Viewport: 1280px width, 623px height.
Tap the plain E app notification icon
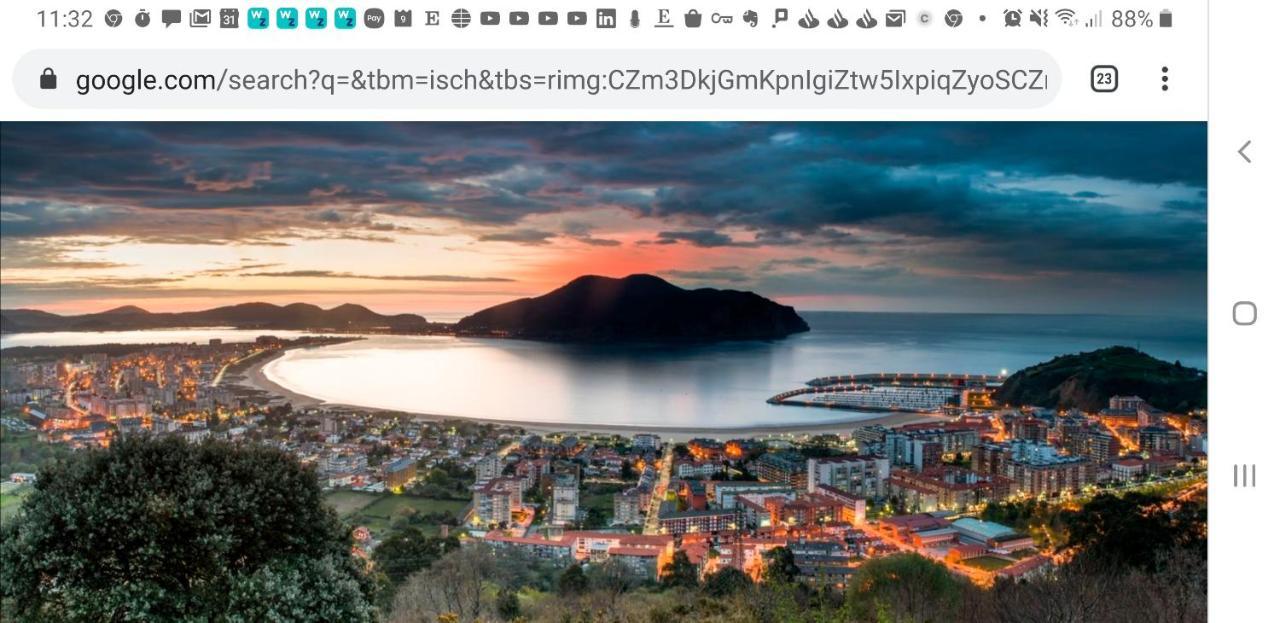432,19
